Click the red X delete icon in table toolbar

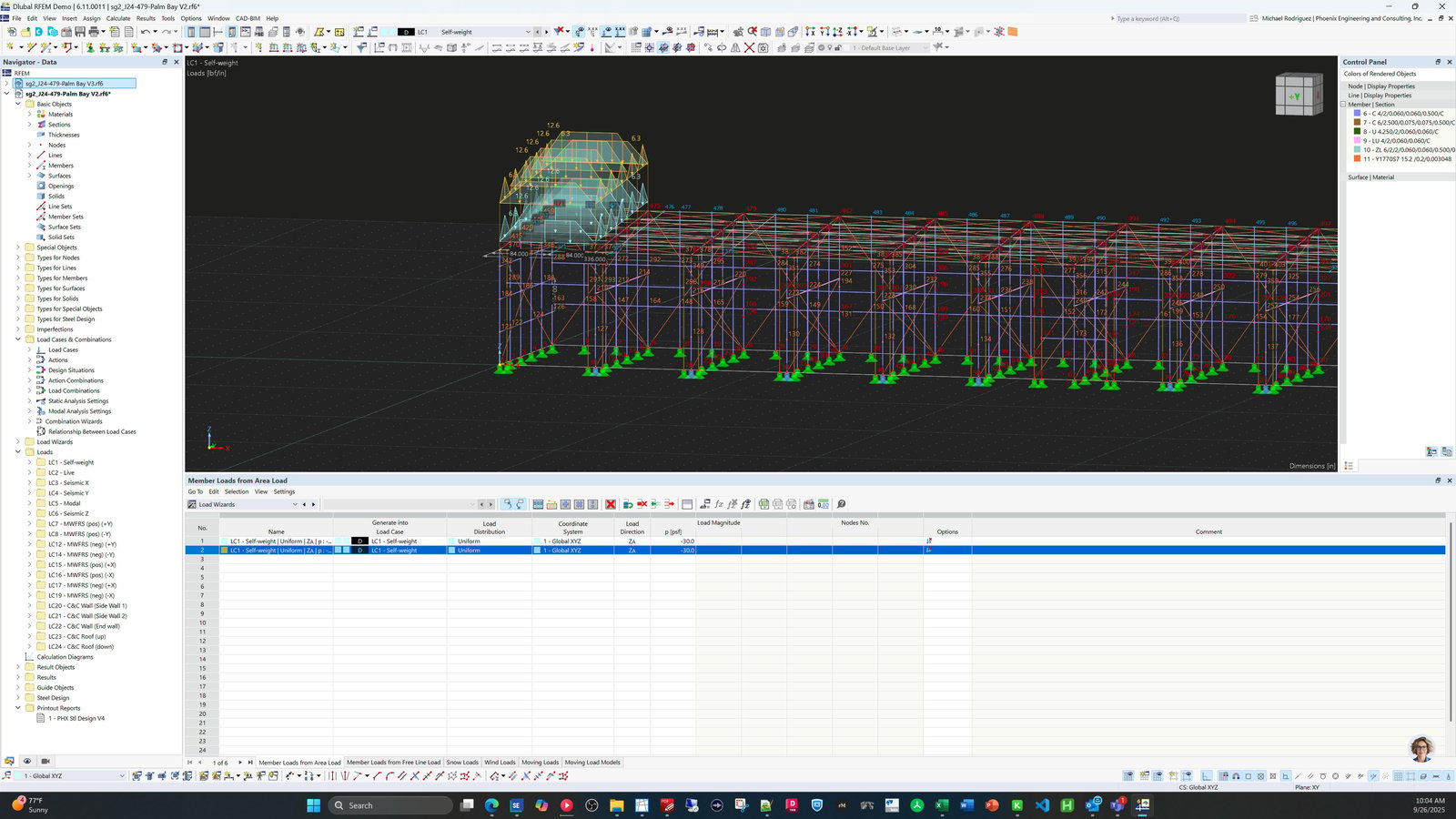pyautogui.click(x=611, y=504)
